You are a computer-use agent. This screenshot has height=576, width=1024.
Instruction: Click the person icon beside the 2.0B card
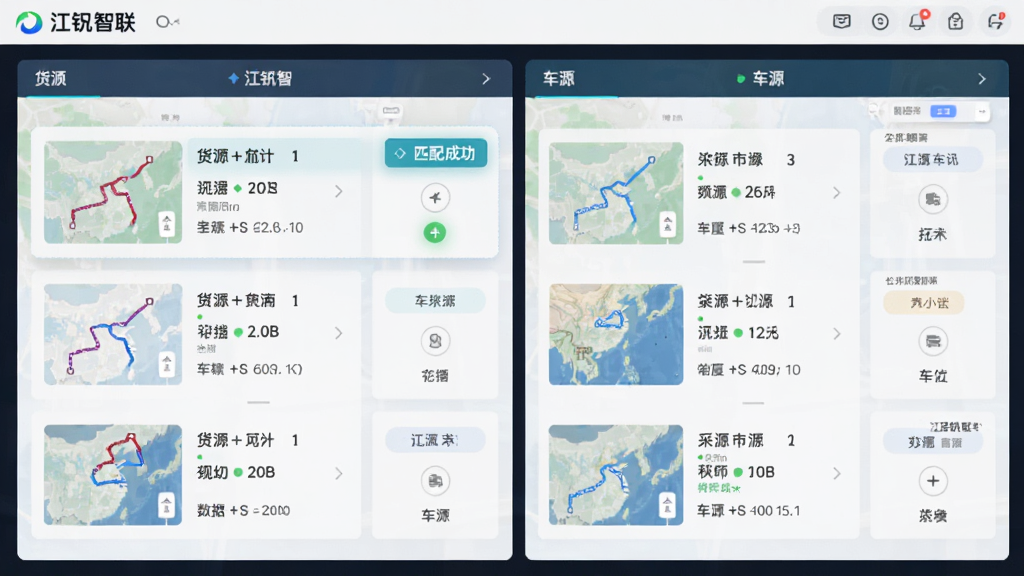click(x=435, y=340)
